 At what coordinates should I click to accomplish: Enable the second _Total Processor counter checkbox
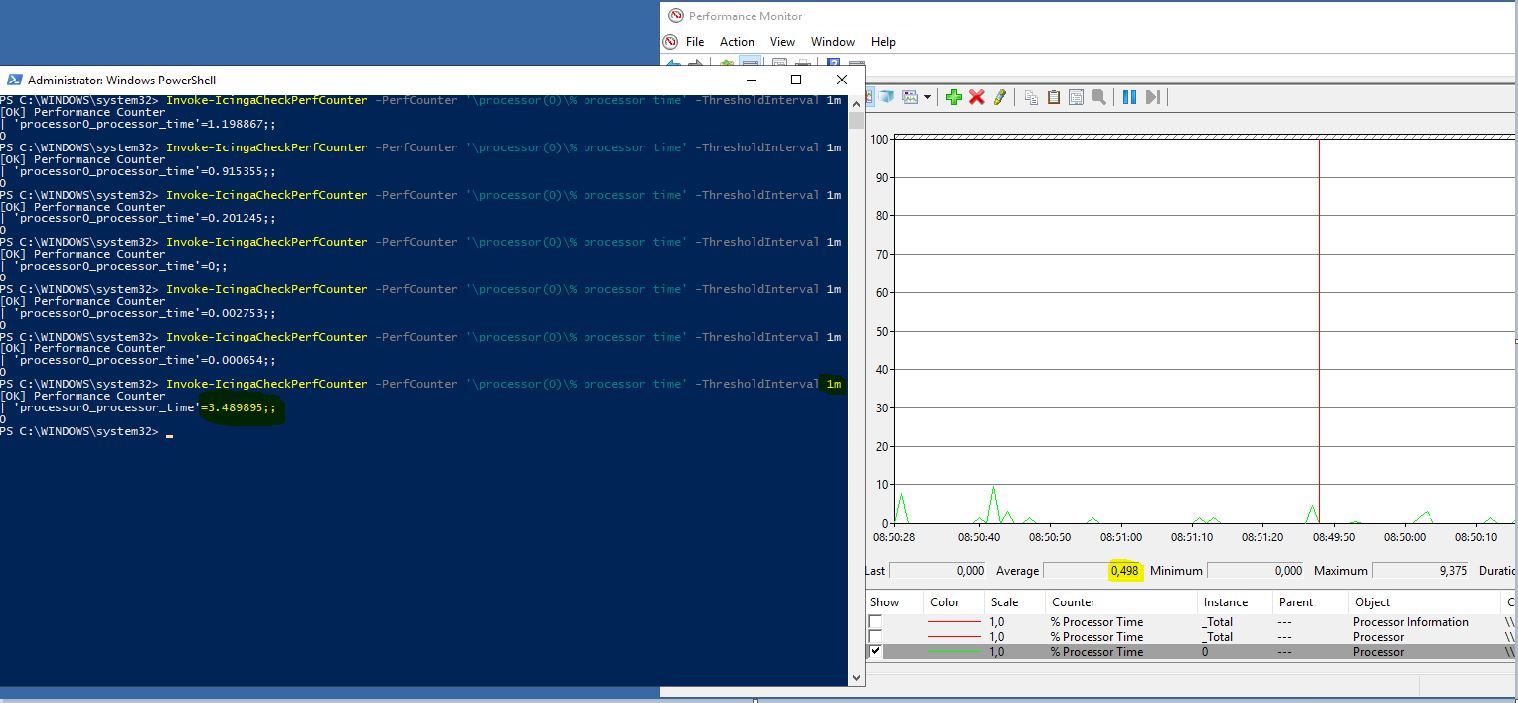pyautogui.click(x=876, y=637)
